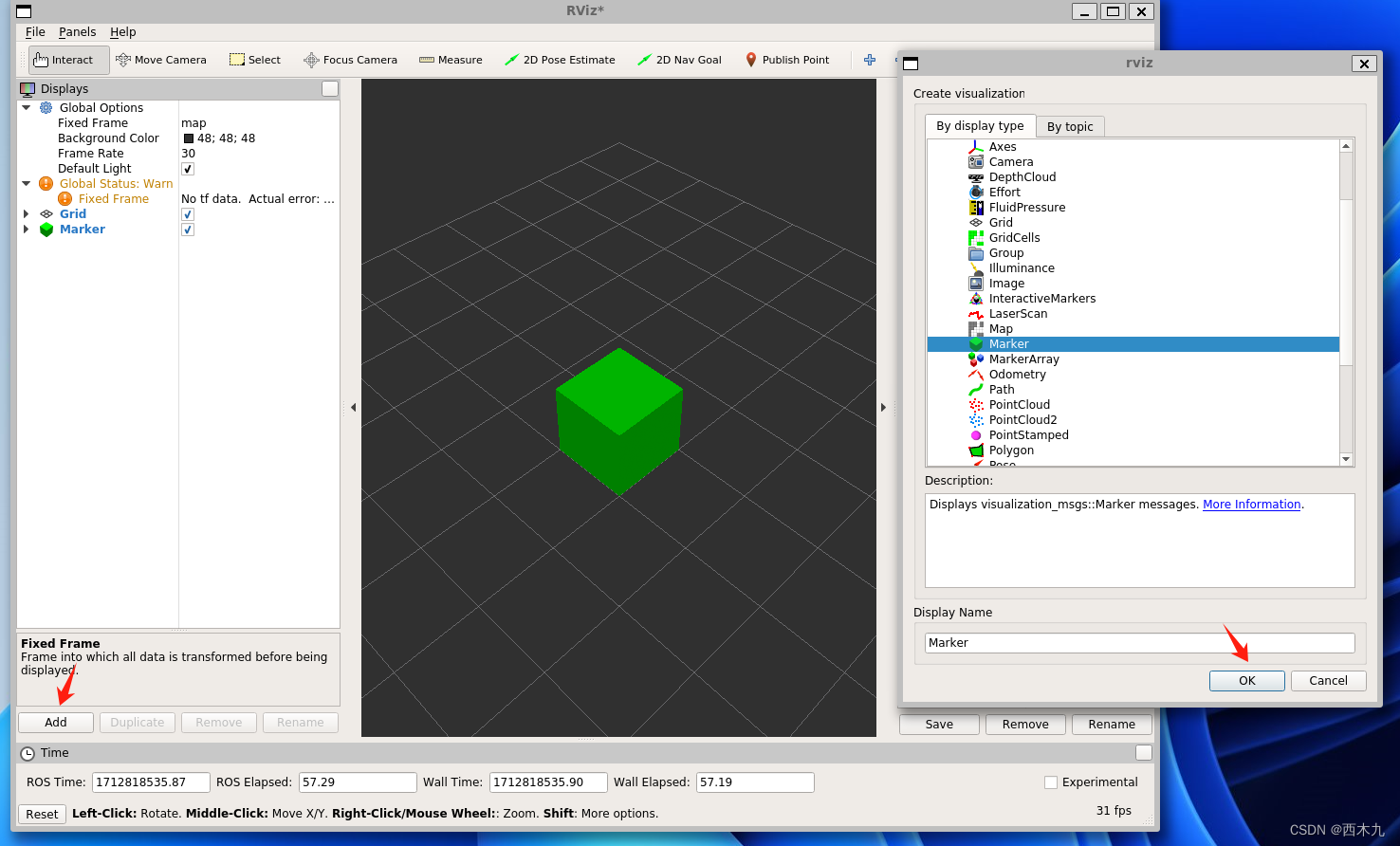
Task: Select Image display type
Action: point(1006,284)
